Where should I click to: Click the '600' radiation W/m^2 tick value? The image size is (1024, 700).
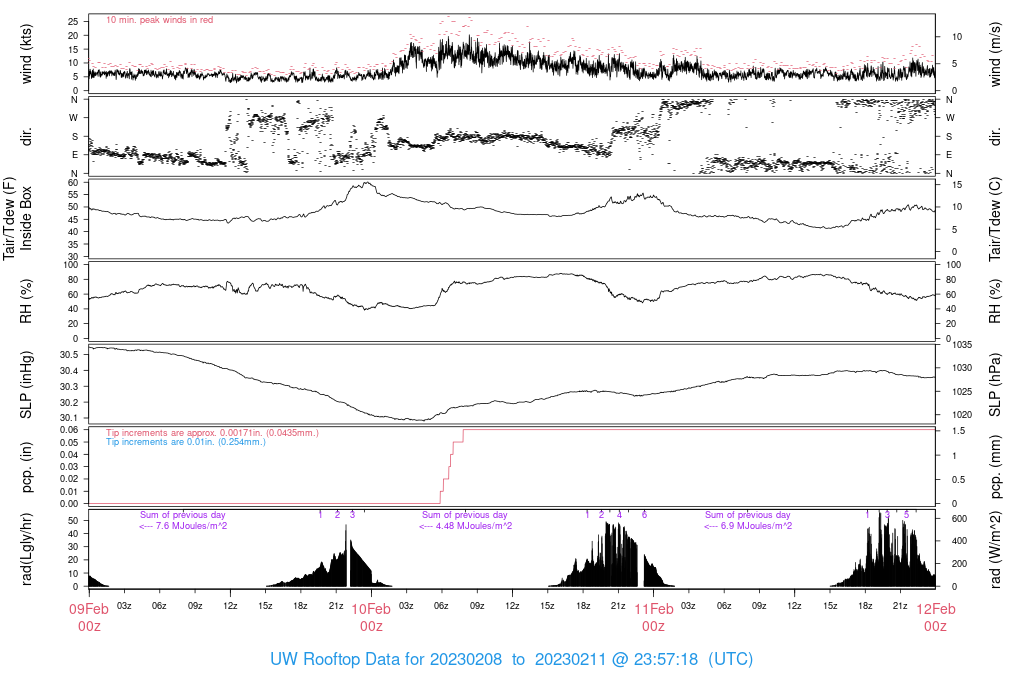(959, 519)
